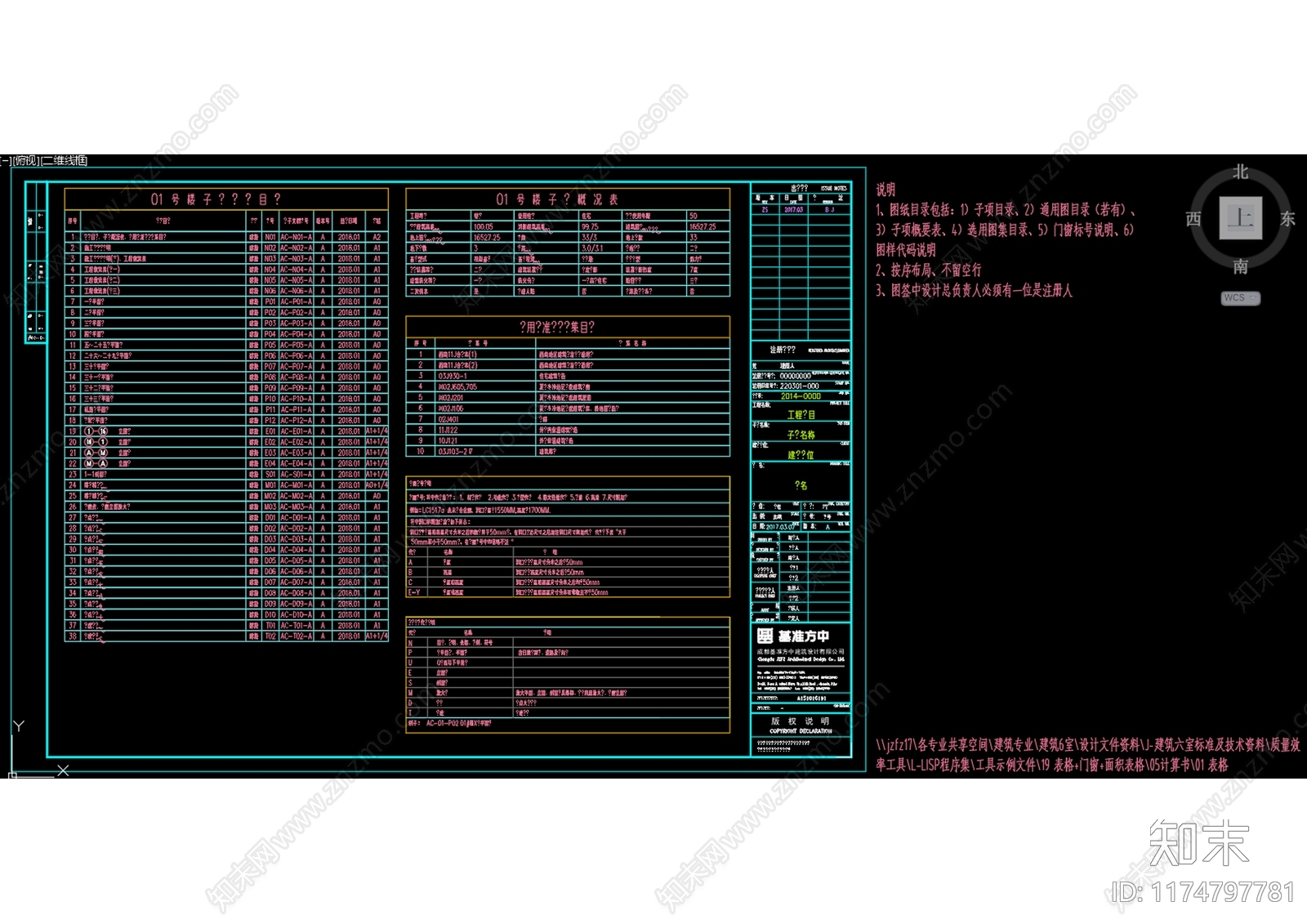Select the 版权说明 copyright heading

(801, 721)
